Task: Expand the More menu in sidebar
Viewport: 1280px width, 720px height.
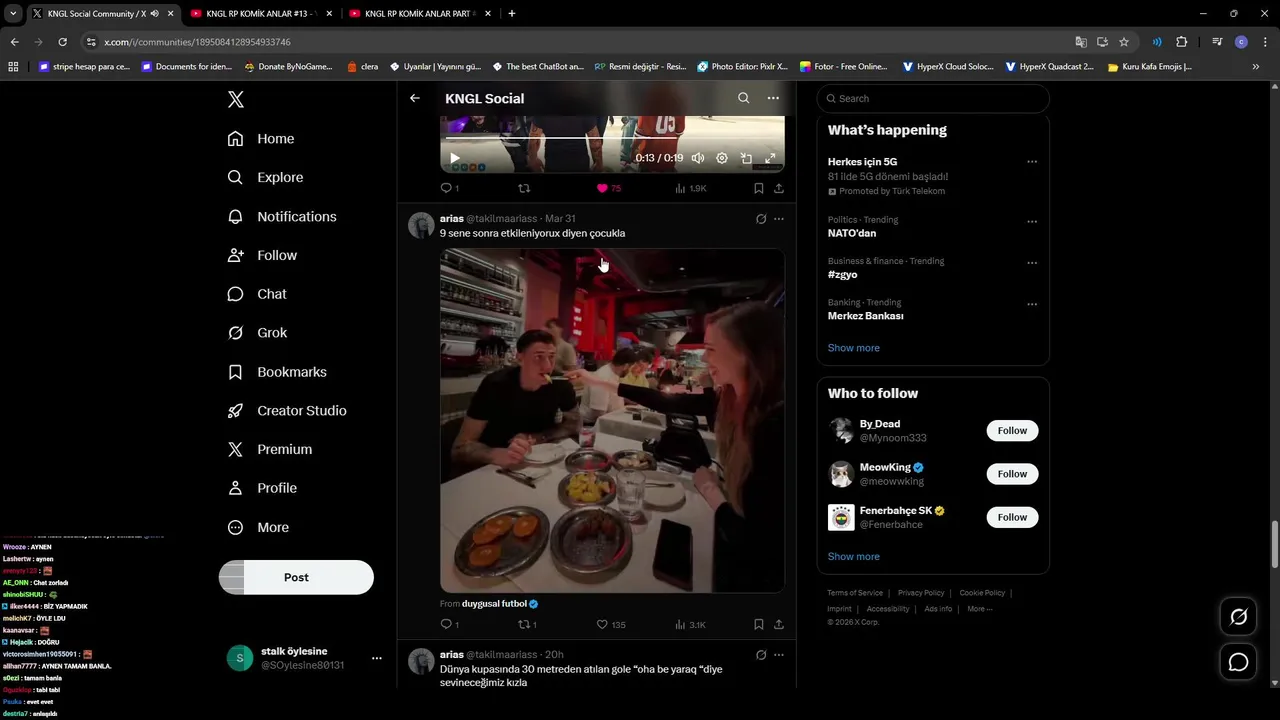Action: coord(258,527)
